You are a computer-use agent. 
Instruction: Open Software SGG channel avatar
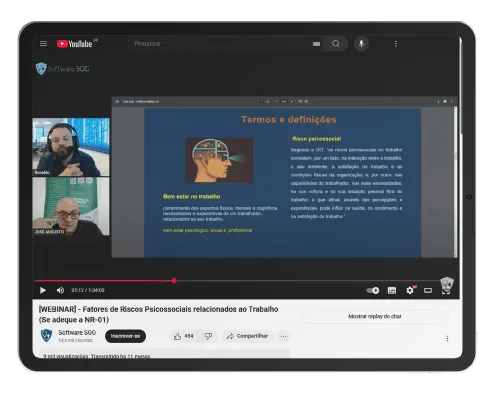(x=46, y=335)
